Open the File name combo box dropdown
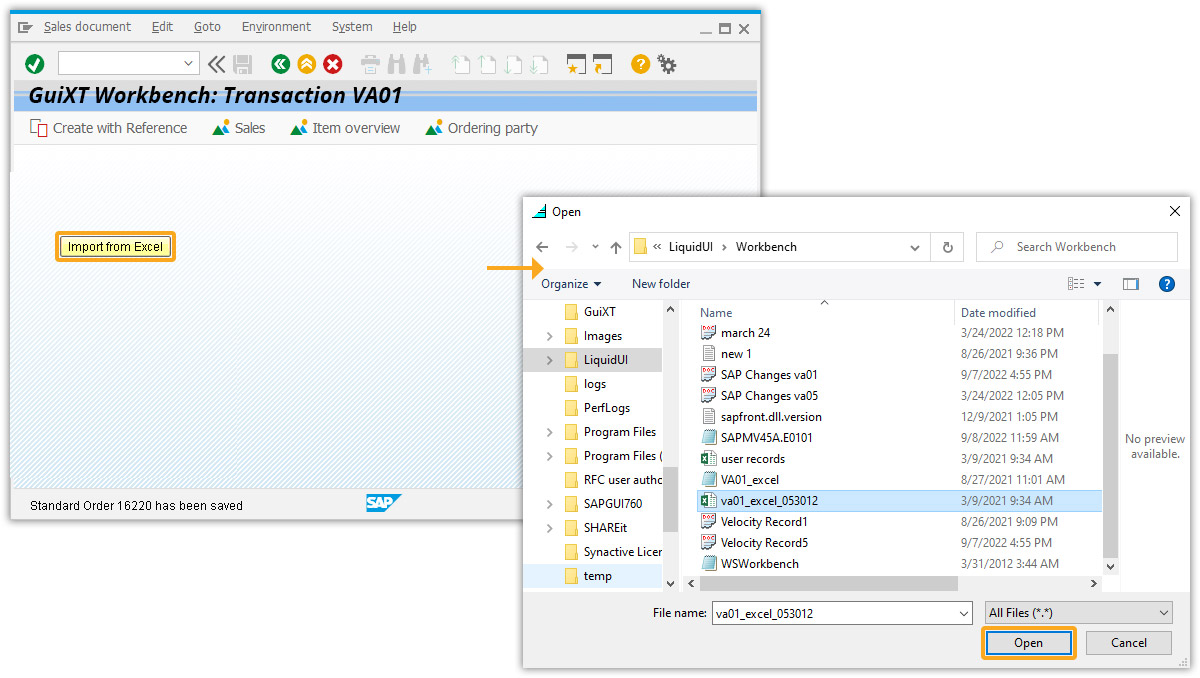Image resolution: width=1200 pixels, height=678 pixels. pos(964,614)
